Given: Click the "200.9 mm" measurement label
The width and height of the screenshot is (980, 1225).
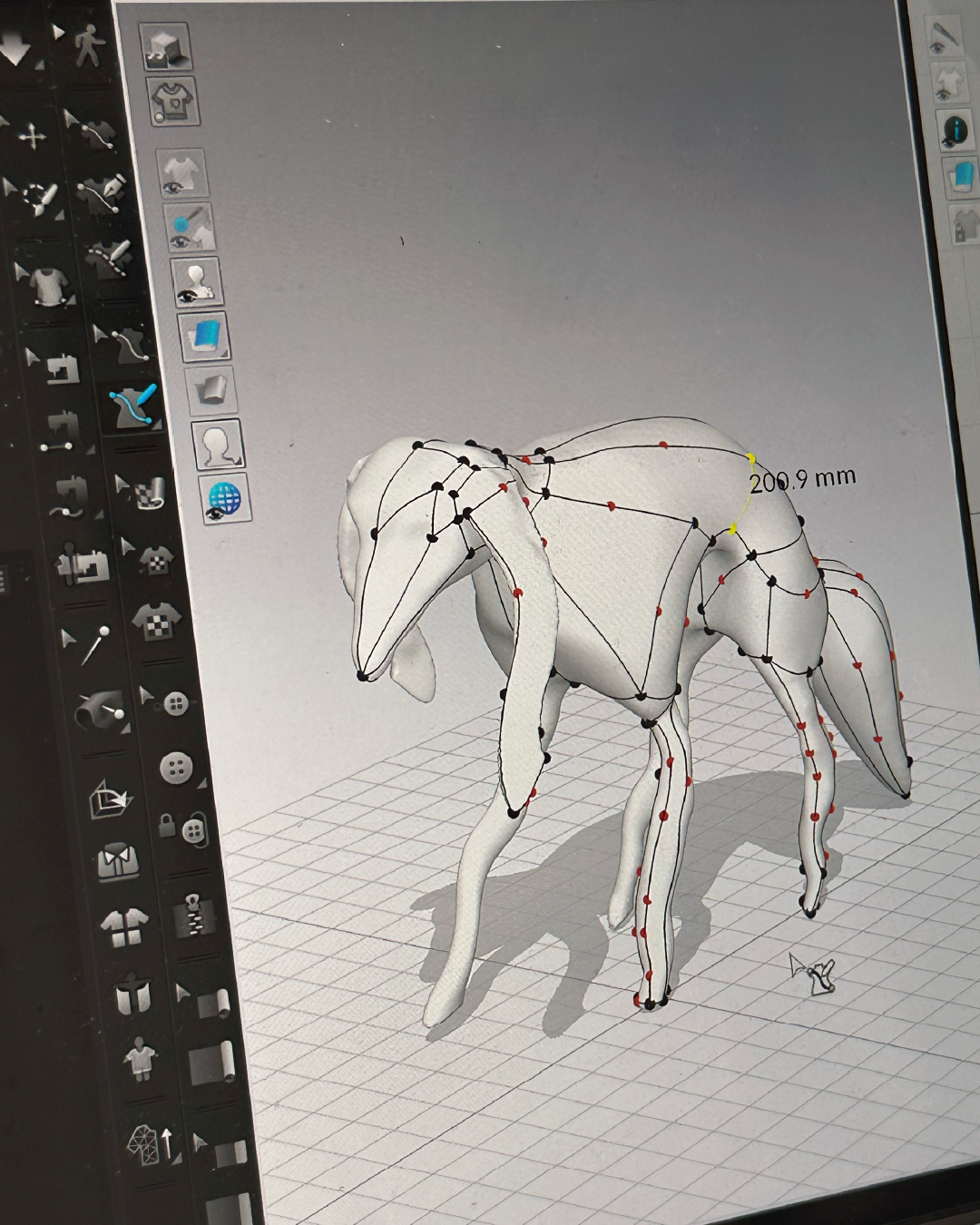Looking at the screenshot, I should 802,480.
